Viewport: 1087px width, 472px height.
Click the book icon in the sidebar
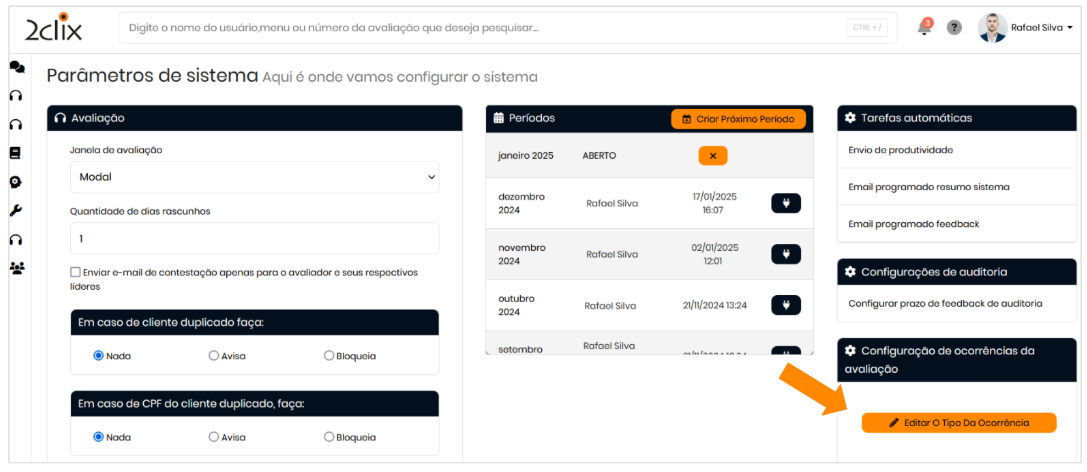15,153
